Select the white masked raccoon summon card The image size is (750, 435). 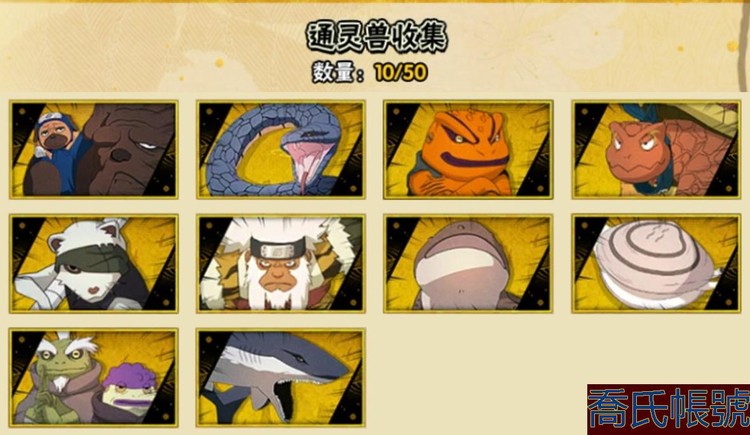[94, 263]
